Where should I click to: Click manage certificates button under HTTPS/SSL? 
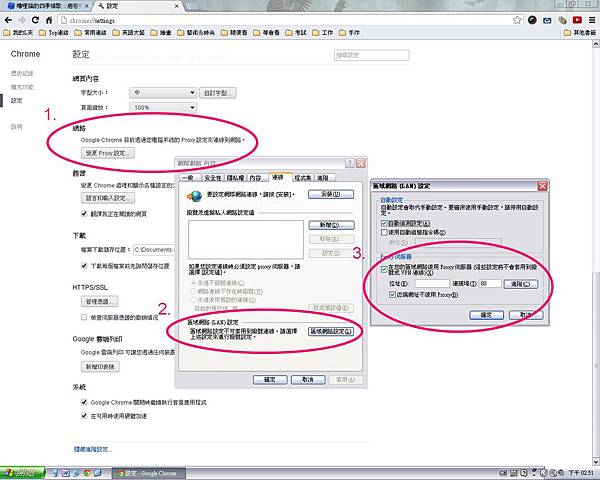coord(99,301)
